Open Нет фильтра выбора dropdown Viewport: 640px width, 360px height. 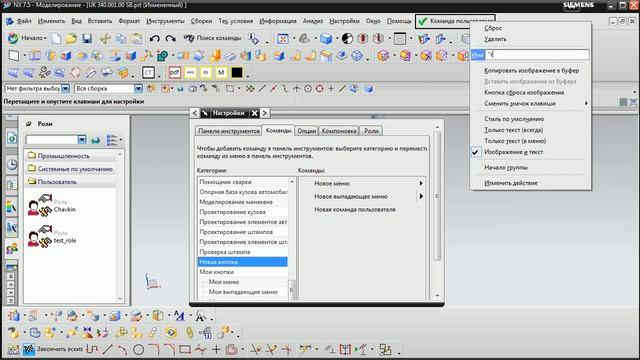tap(66, 89)
